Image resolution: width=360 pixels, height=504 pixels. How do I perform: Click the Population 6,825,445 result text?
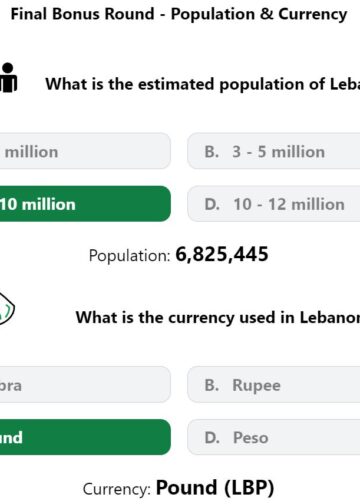click(178, 255)
